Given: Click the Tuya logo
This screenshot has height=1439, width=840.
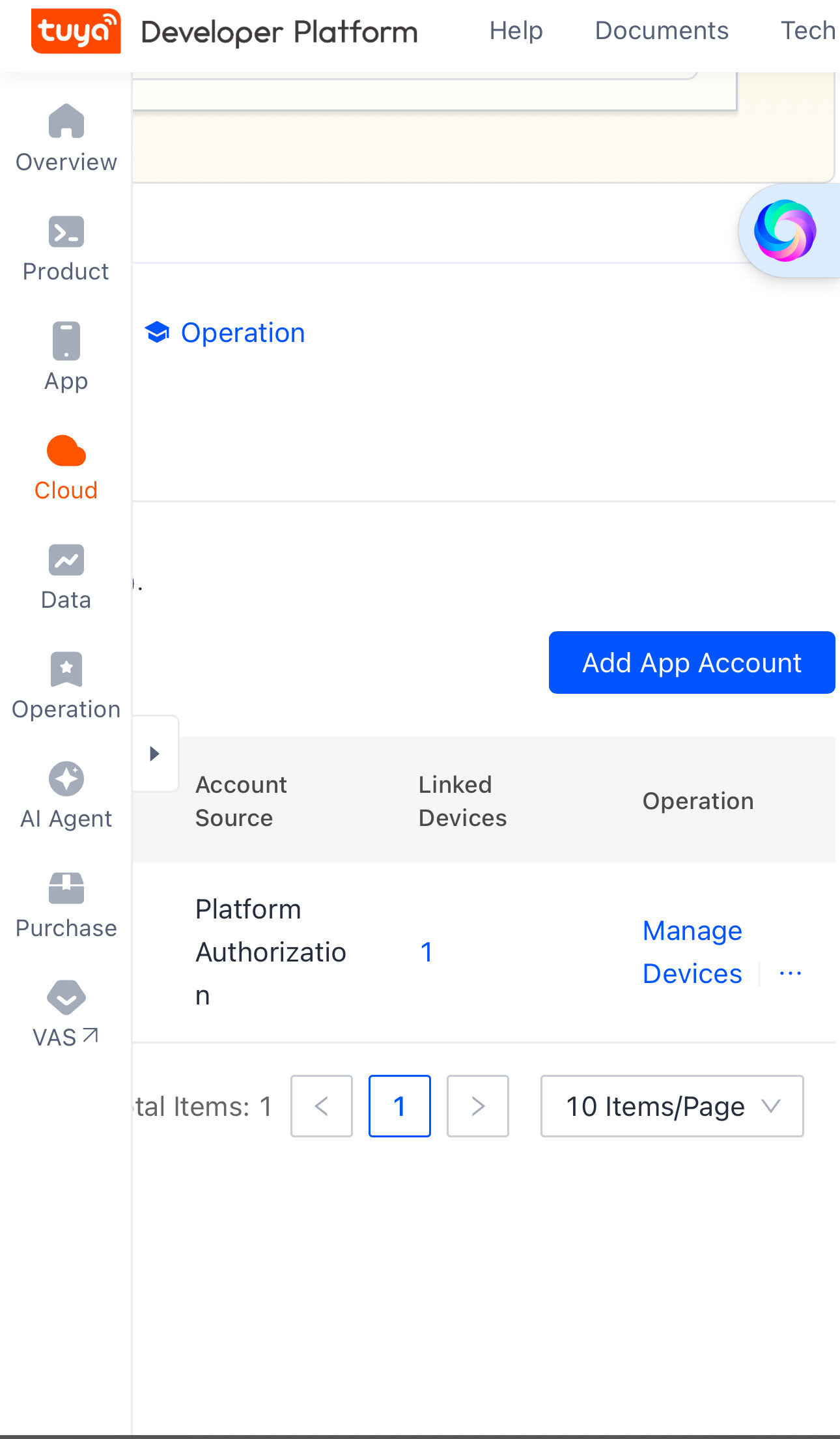Looking at the screenshot, I should click(76, 31).
